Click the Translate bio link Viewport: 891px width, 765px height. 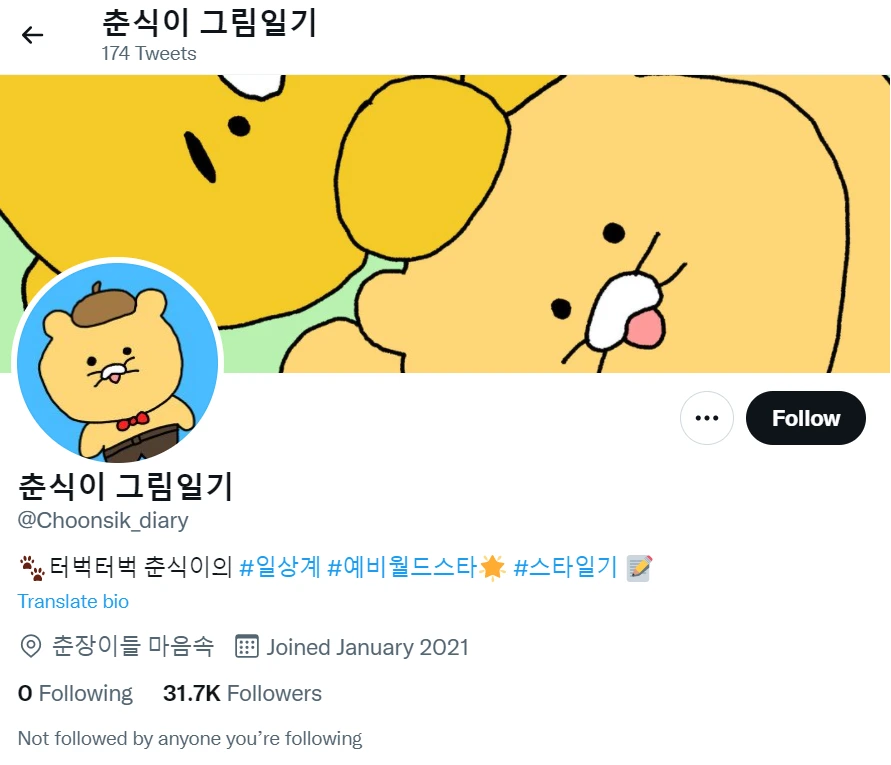coord(73,601)
